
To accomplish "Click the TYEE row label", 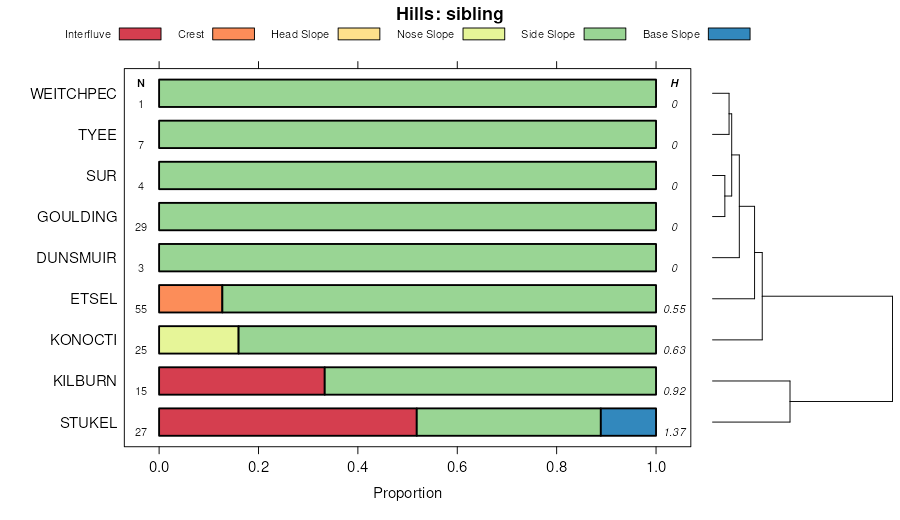I will coord(97,135).
